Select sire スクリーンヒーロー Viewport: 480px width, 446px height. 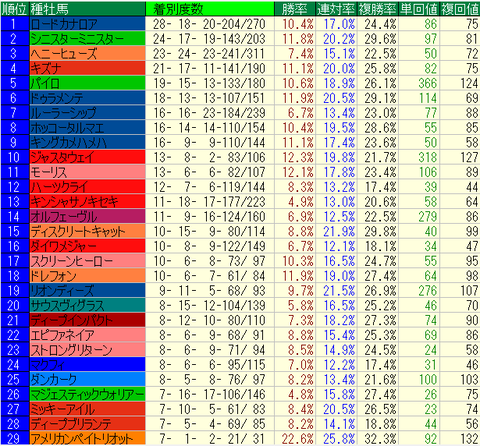(87, 261)
